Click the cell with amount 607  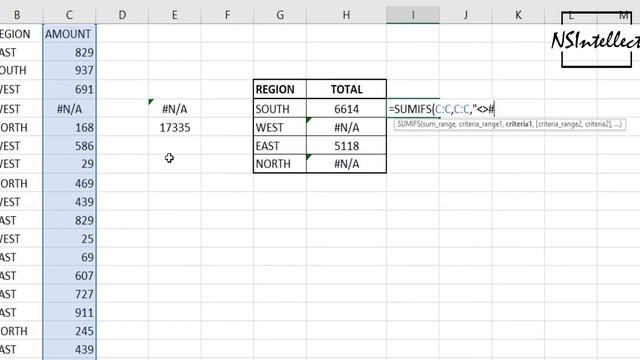(x=69, y=276)
